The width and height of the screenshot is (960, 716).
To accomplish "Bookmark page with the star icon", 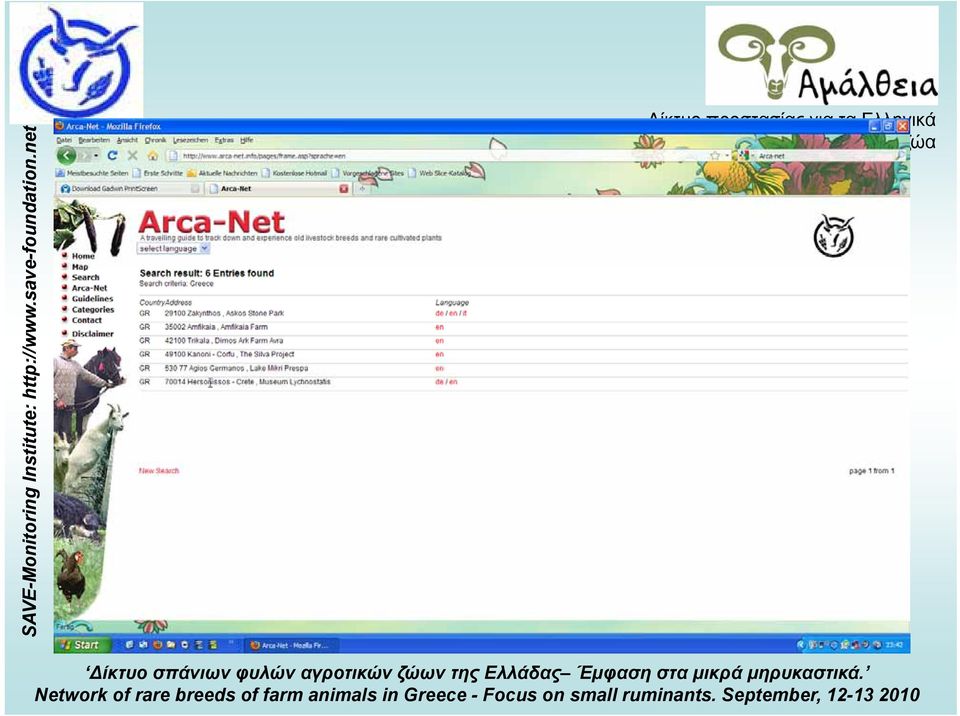I will [x=714, y=156].
